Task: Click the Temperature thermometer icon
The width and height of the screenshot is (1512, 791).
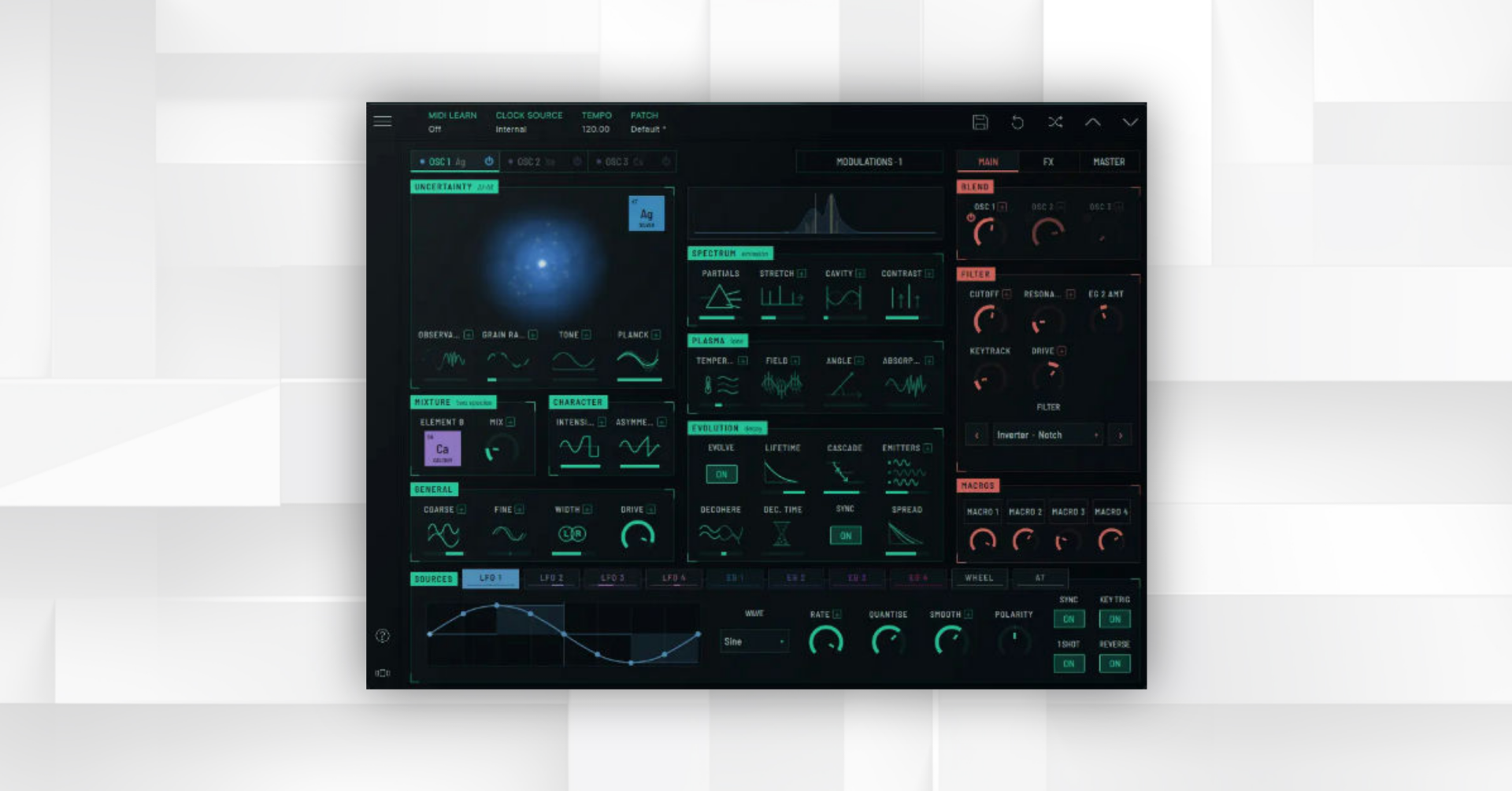Action: tap(721, 385)
